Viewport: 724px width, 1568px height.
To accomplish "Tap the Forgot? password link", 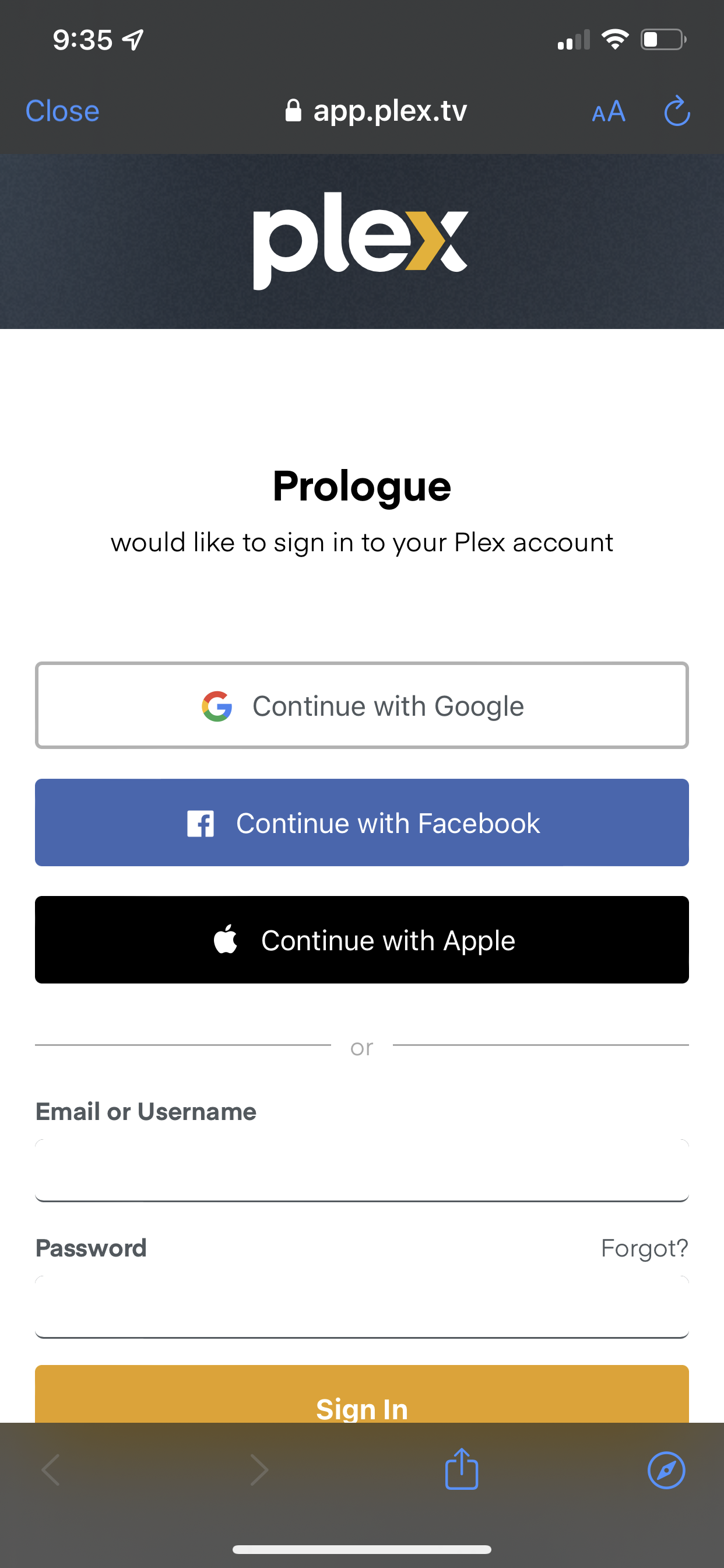I will pos(644,1248).
